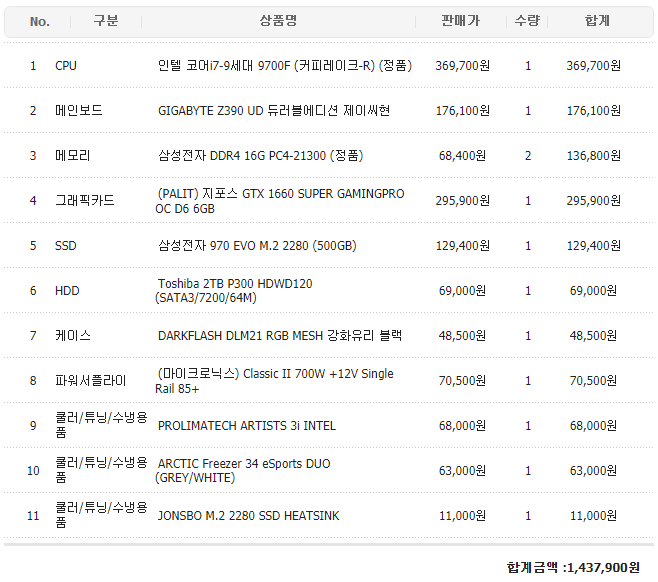
Task: Click the 합계금액 1,437,900원 grand total
Action: pyautogui.click(x=573, y=568)
